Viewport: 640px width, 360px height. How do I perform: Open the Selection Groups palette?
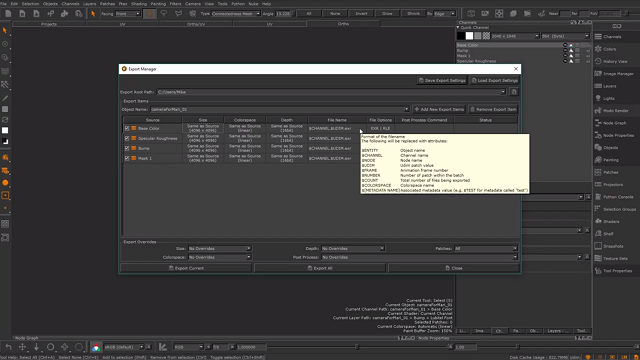pos(619,209)
